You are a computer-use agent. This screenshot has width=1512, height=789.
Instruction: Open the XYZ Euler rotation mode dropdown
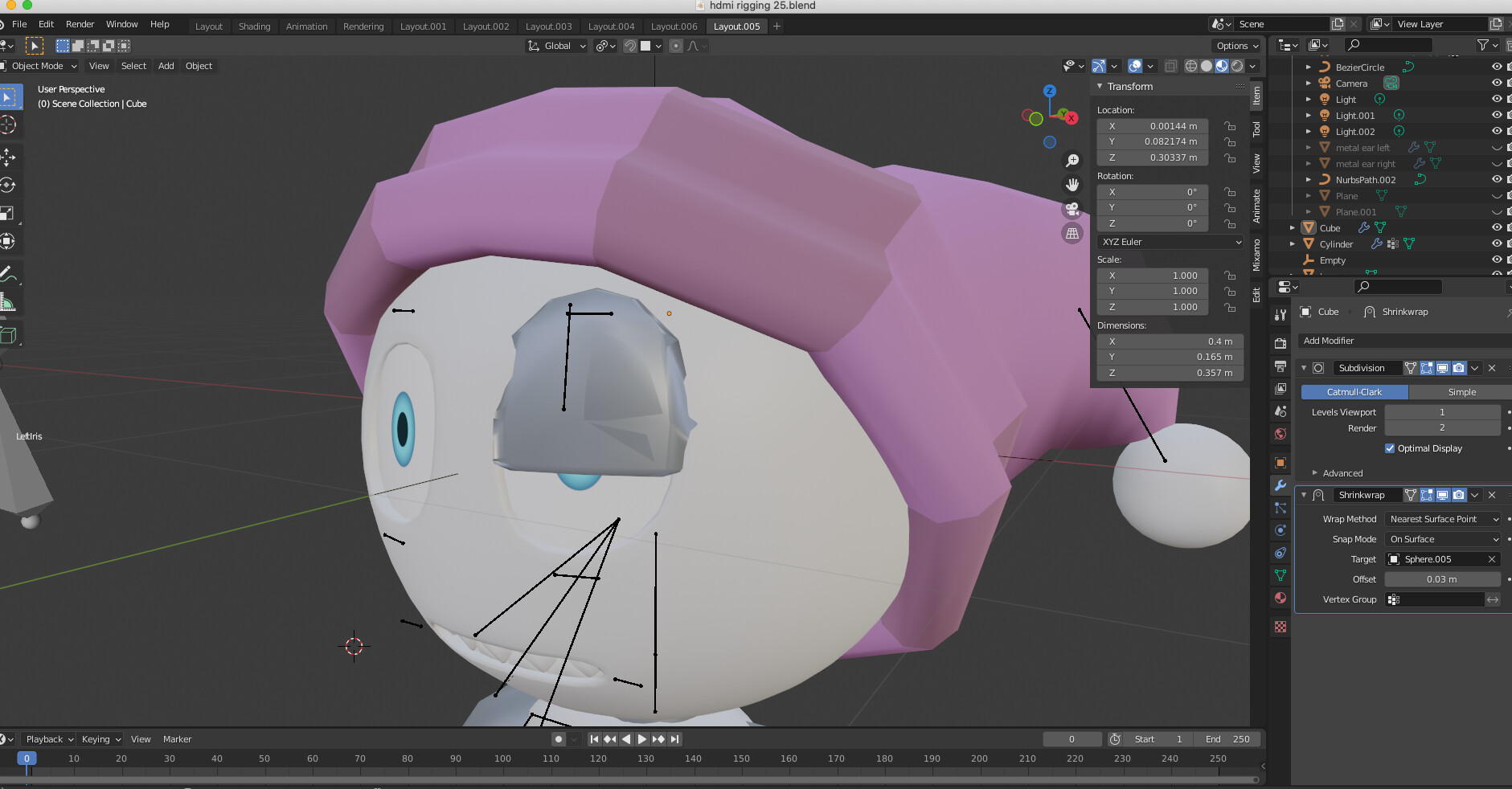tap(1170, 242)
